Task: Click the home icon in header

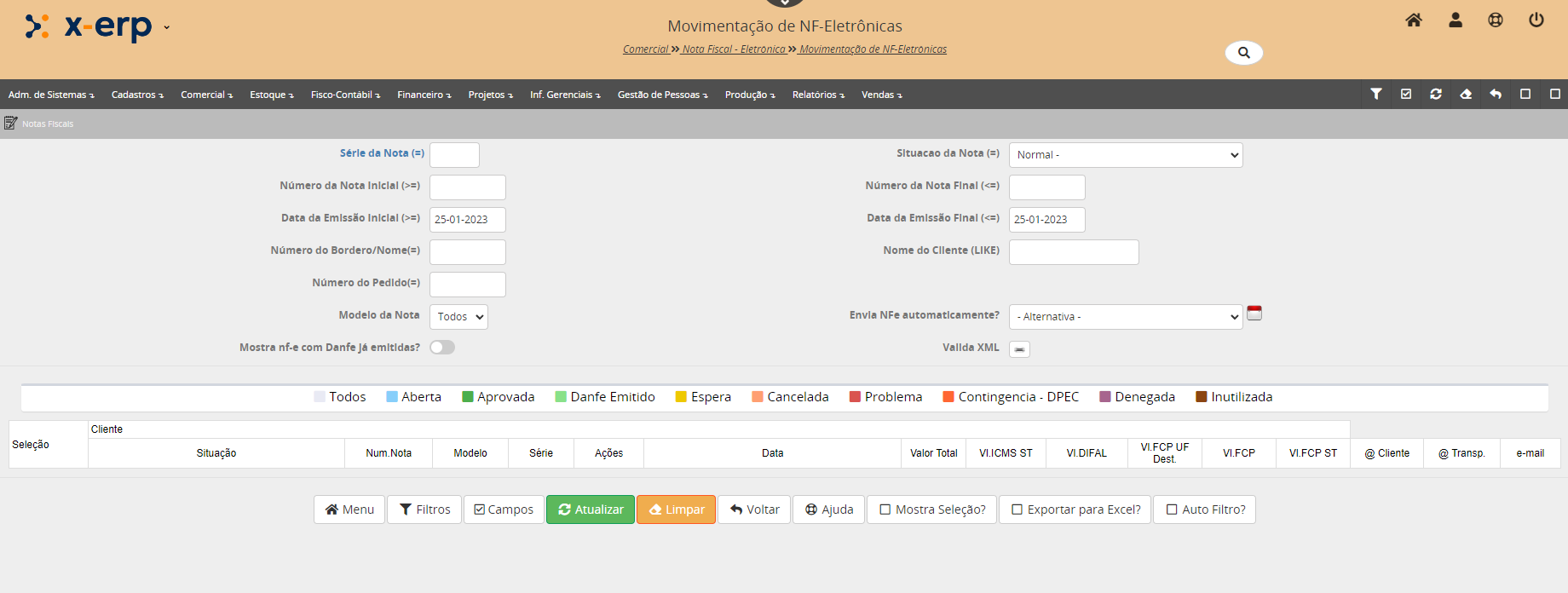Action: pyautogui.click(x=1414, y=20)
